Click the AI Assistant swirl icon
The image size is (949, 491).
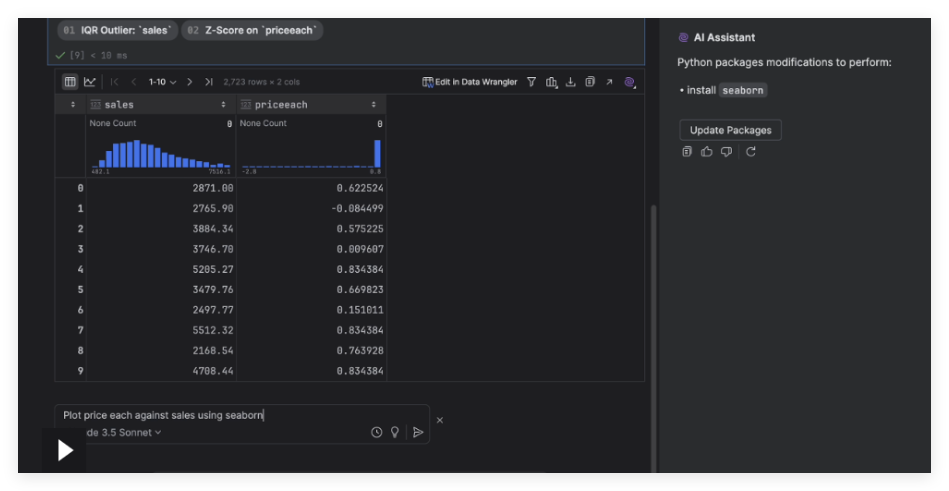[x=683, y=38]
